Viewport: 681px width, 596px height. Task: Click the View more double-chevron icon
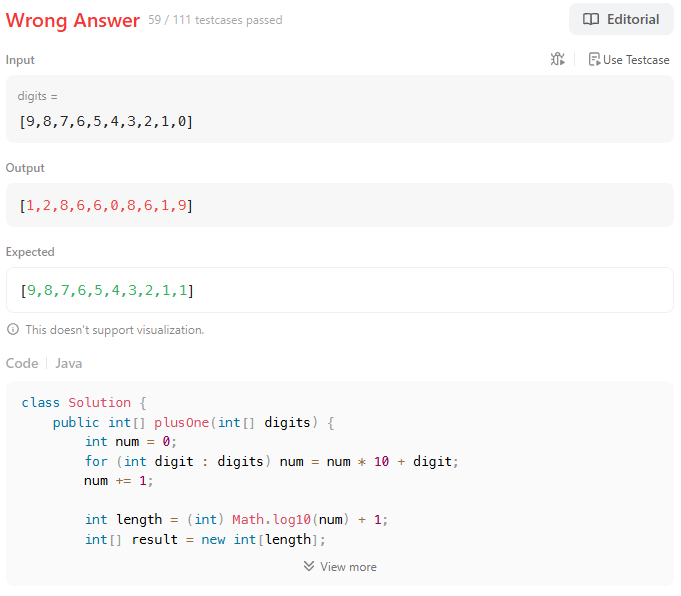coord(309,566)
